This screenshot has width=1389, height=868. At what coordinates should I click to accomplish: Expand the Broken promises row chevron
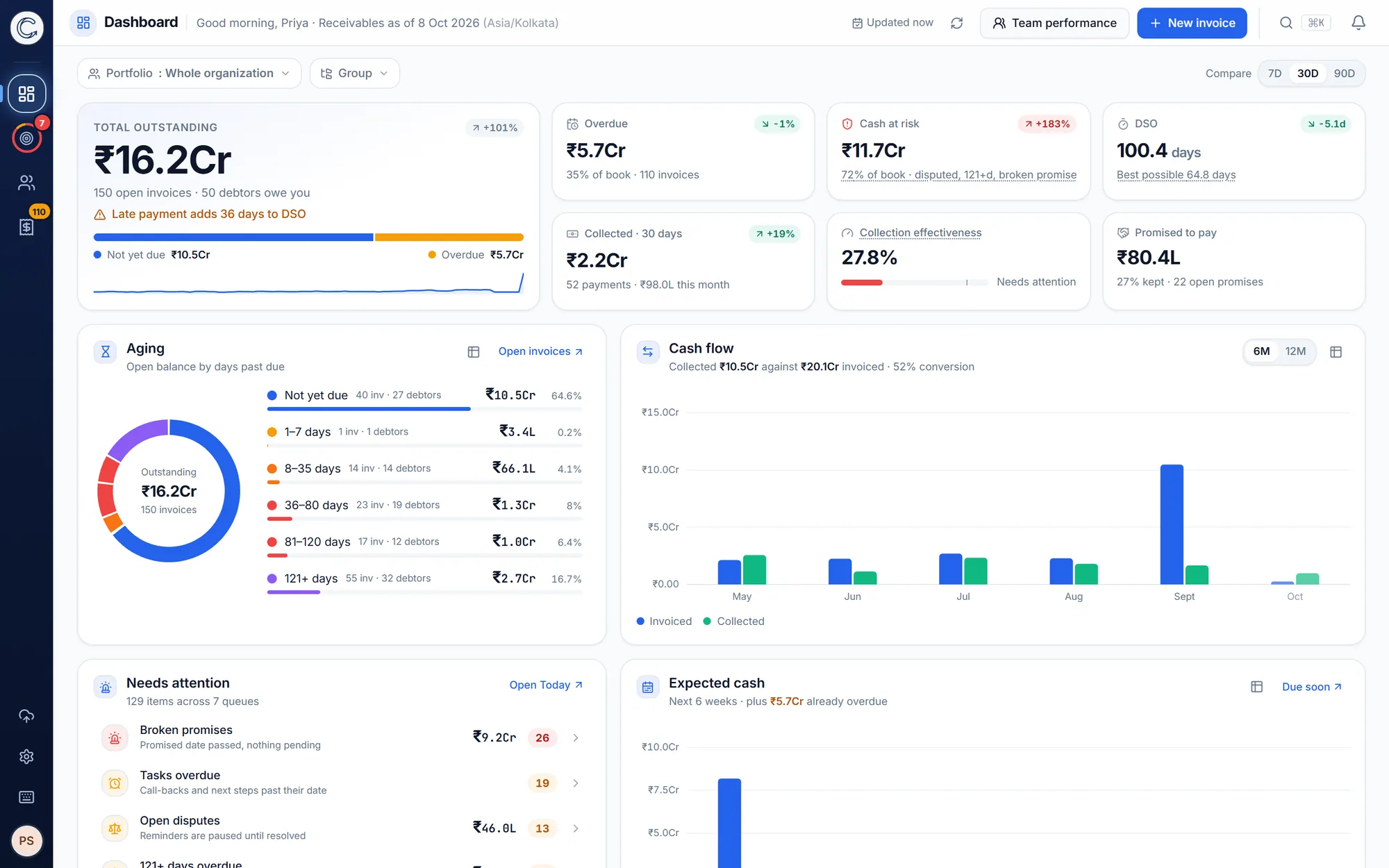click(x=576, y=737)
